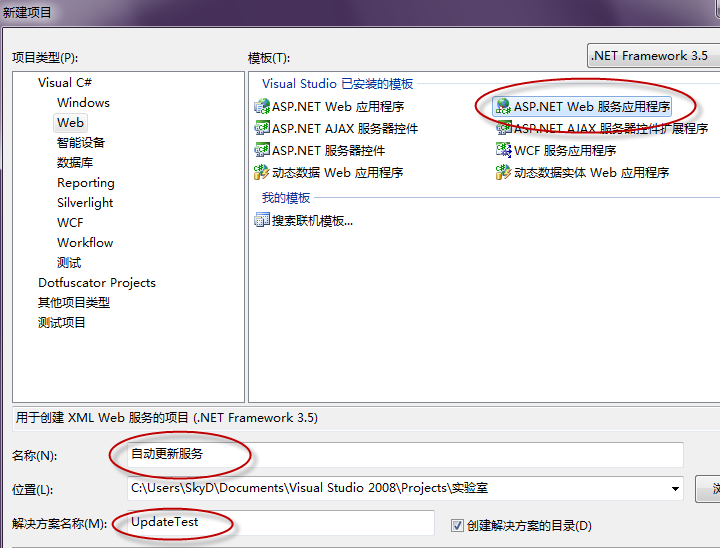
Task: Select the ASP.NET AJAX 服务器控件 template icon
Action: 262,128
